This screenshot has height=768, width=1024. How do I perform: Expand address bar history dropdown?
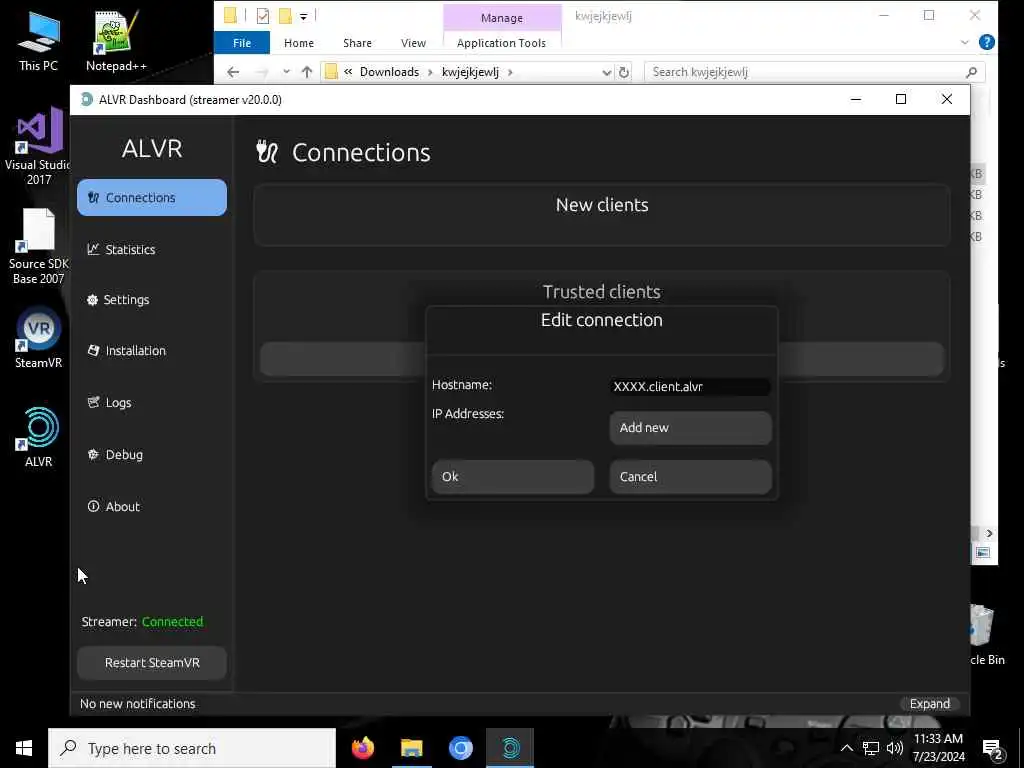(x=606, y=72)
